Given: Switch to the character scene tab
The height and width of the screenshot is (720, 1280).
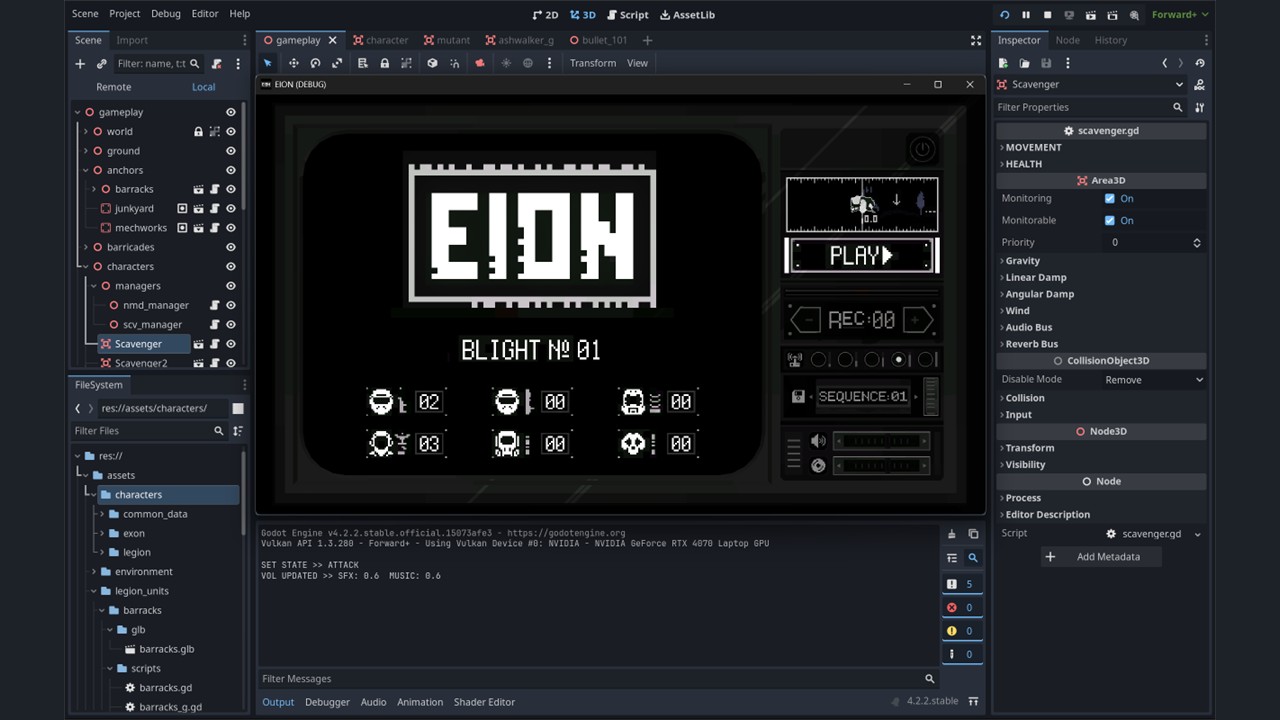Looking at the screenshot, I should pyautogui.click(x=387, y=40).
